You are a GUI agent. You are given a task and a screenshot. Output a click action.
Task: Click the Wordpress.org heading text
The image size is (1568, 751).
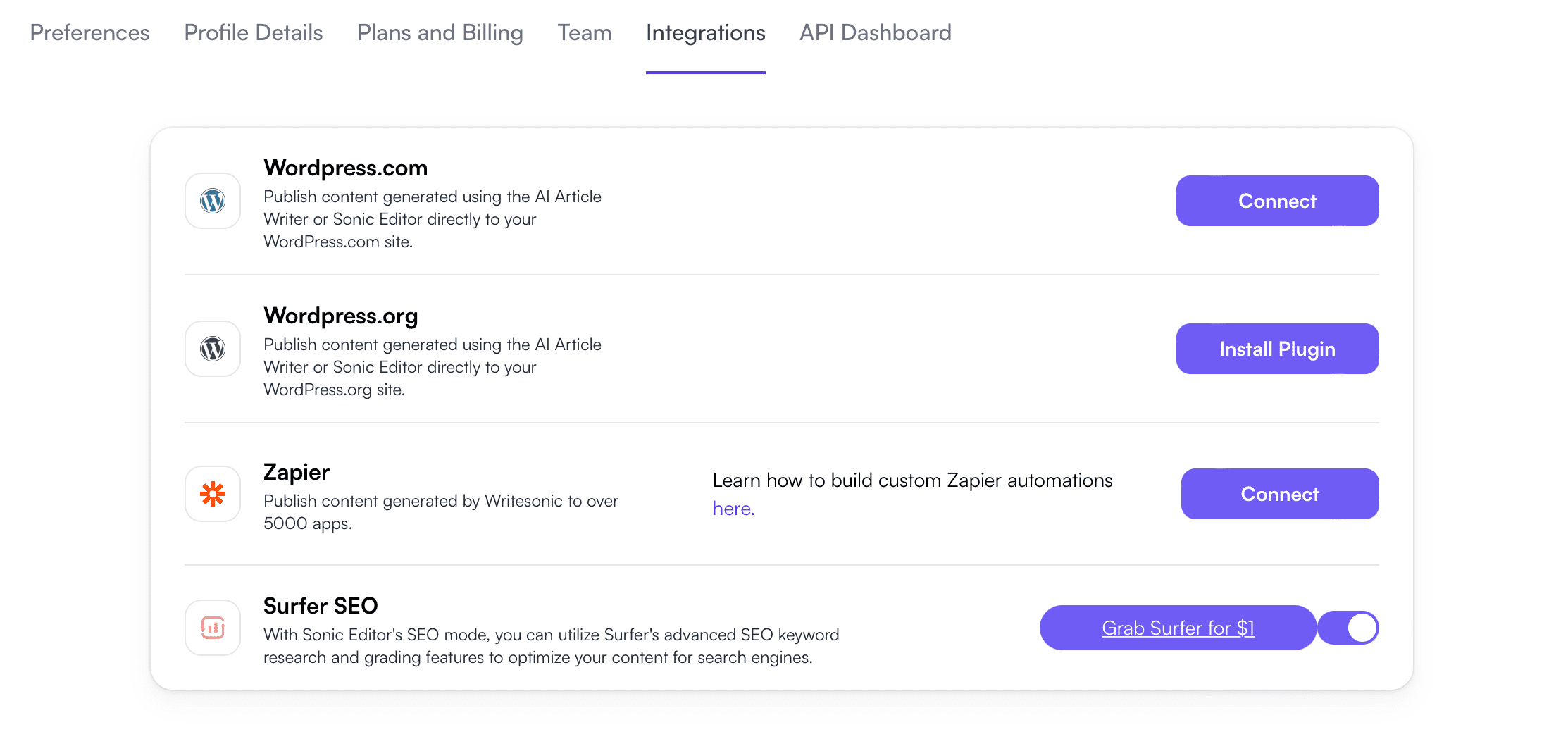coord(340,316)
